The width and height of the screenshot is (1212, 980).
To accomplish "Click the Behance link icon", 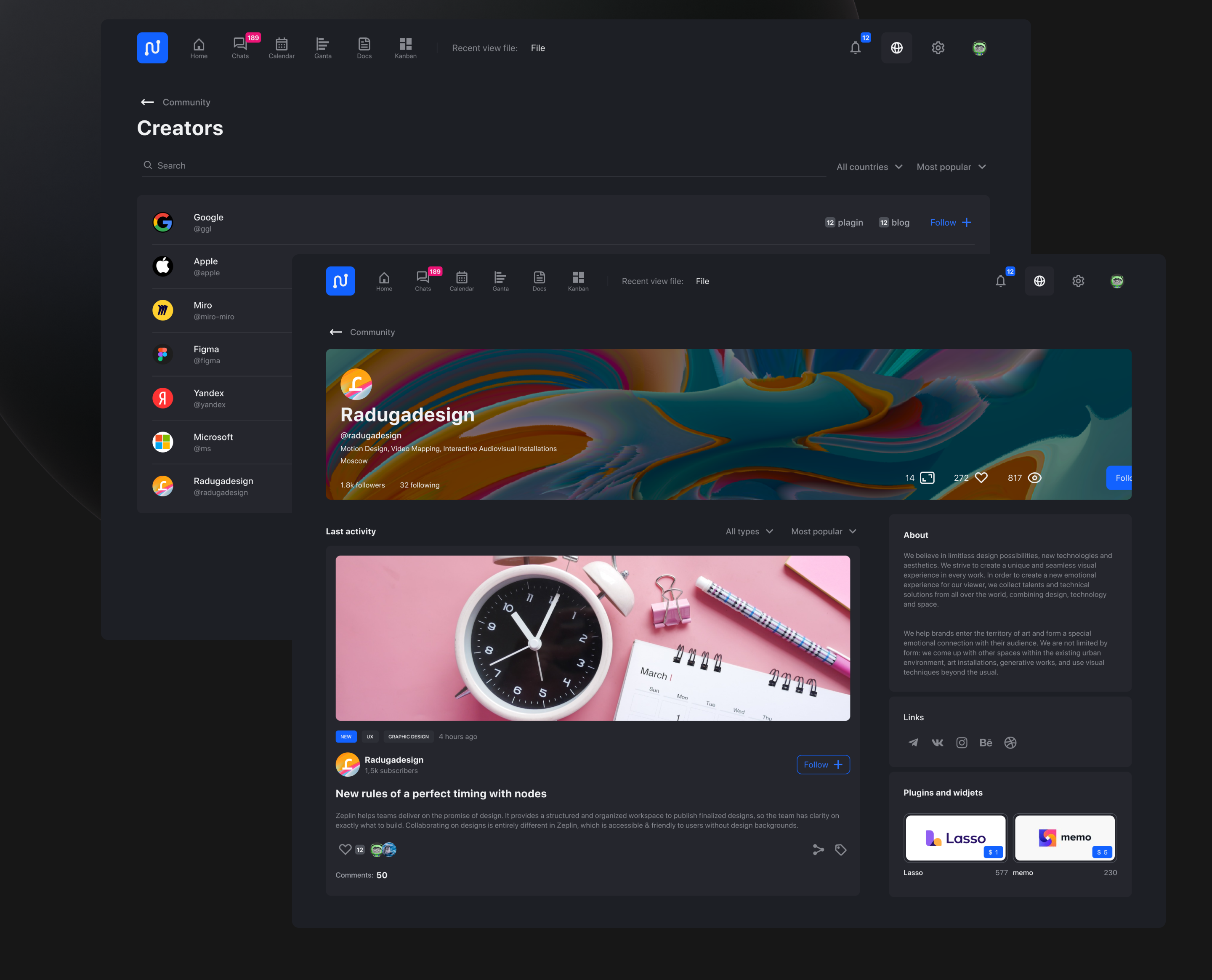I will tap(986, 742).
